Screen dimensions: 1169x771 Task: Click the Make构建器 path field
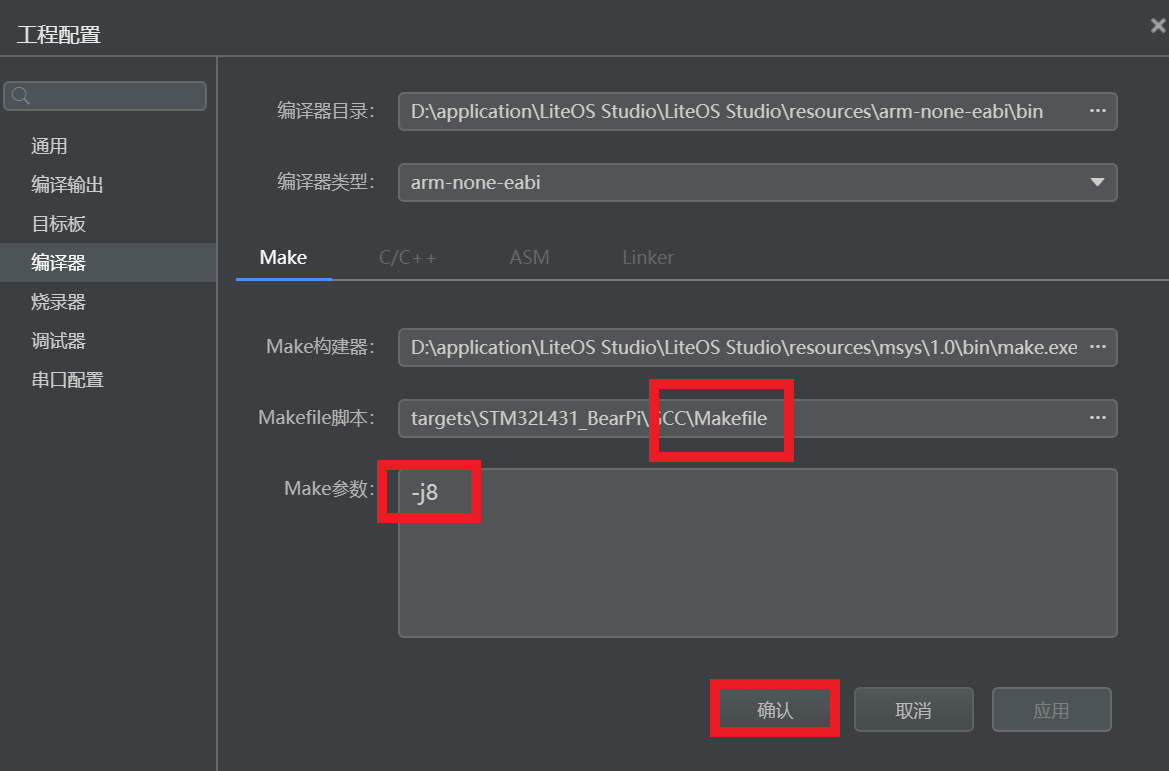(x=757, y=347)
